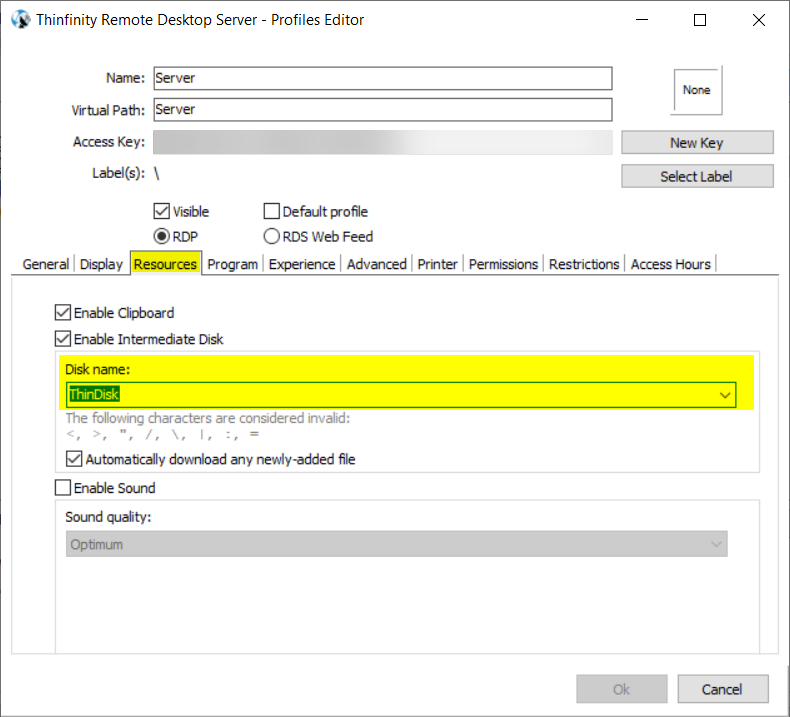This screenshot has height=717, width=790.
Task: Switch to the General tab
Action: pyautogui.click(x=46, y=264)
